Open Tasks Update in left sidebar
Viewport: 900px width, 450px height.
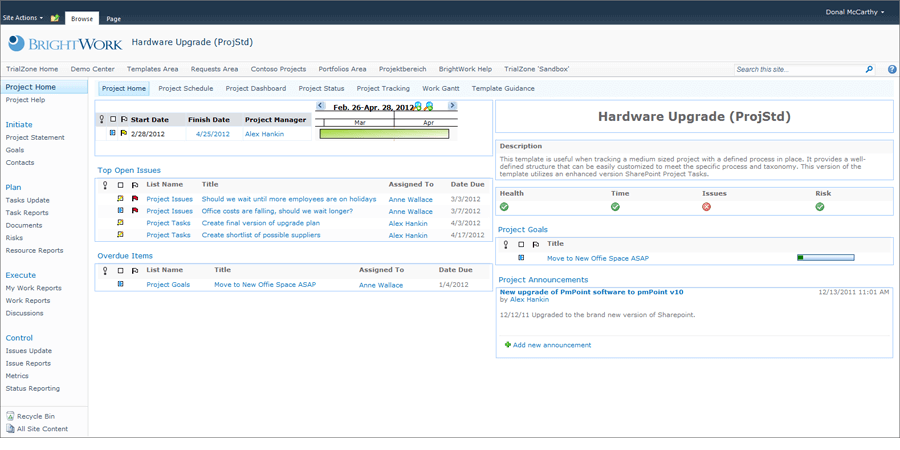click(x=28, y=200)
